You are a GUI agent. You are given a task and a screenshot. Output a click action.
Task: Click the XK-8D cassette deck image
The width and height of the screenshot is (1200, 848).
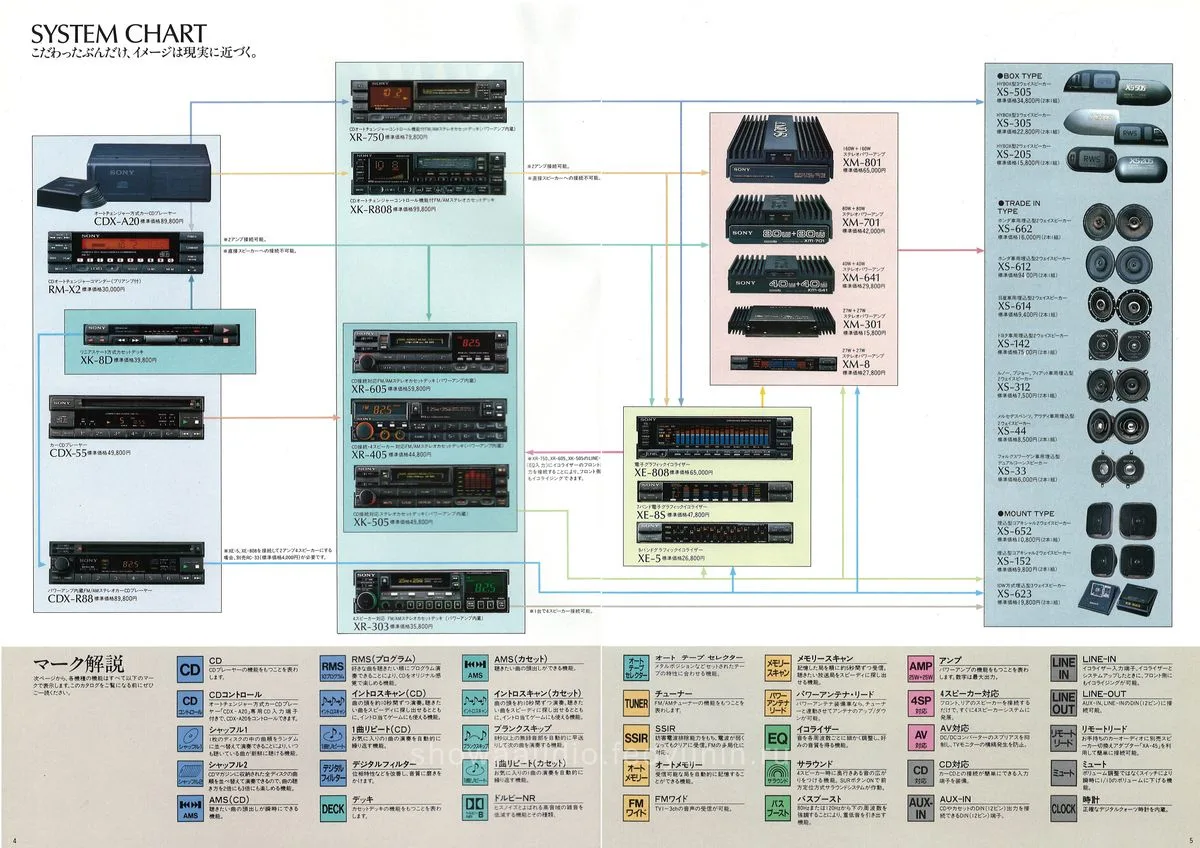(x=160, y=335)
